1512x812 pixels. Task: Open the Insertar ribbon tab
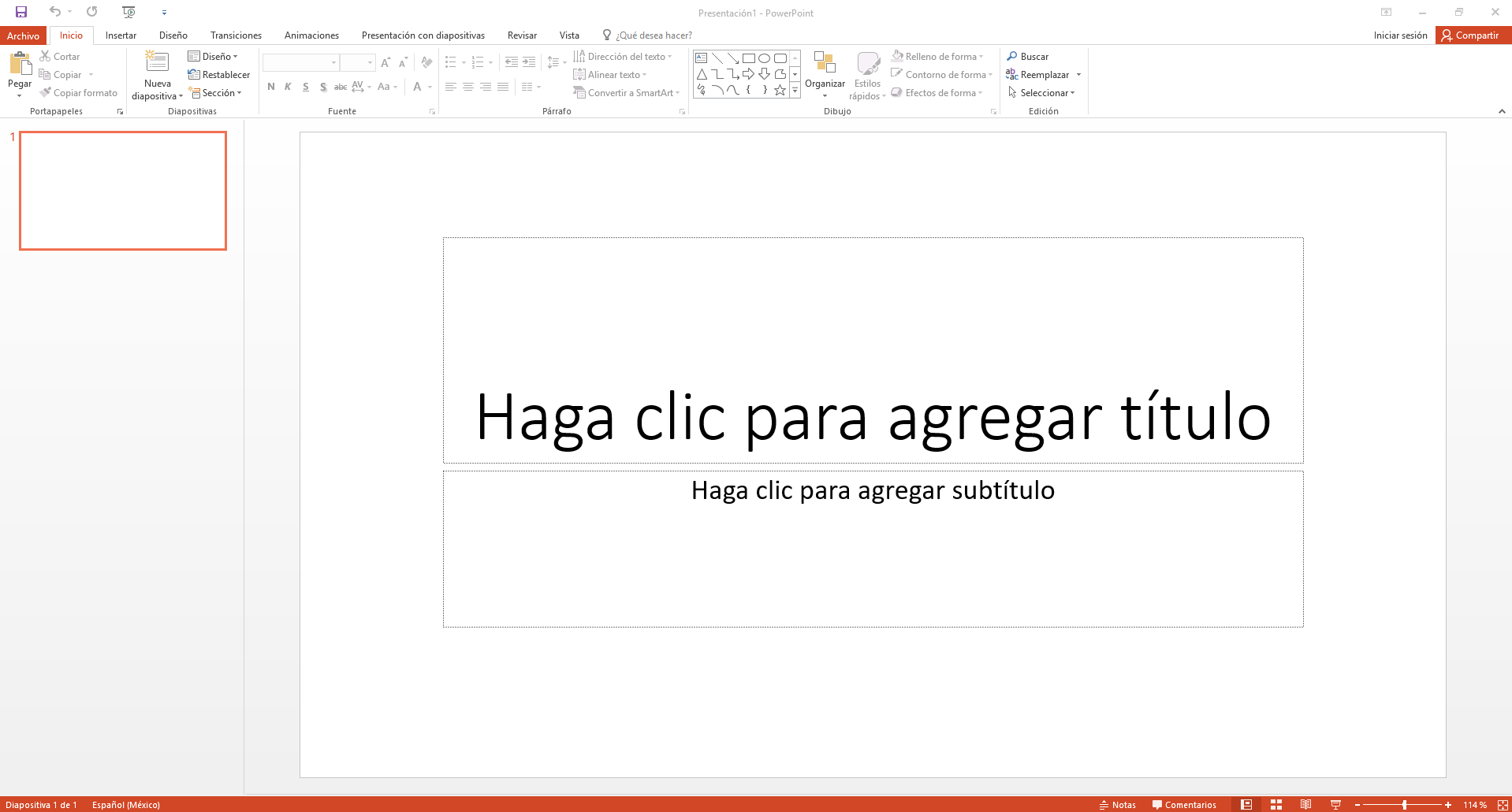(x=121, y=35)
